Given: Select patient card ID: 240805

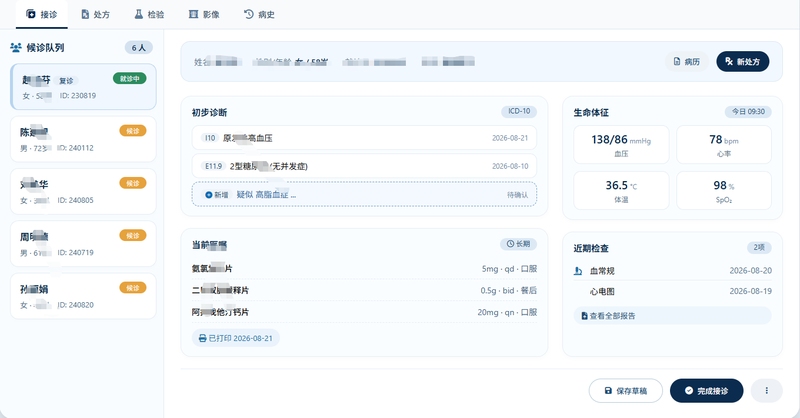Looking at the screenshot, I should coord(83,191).
